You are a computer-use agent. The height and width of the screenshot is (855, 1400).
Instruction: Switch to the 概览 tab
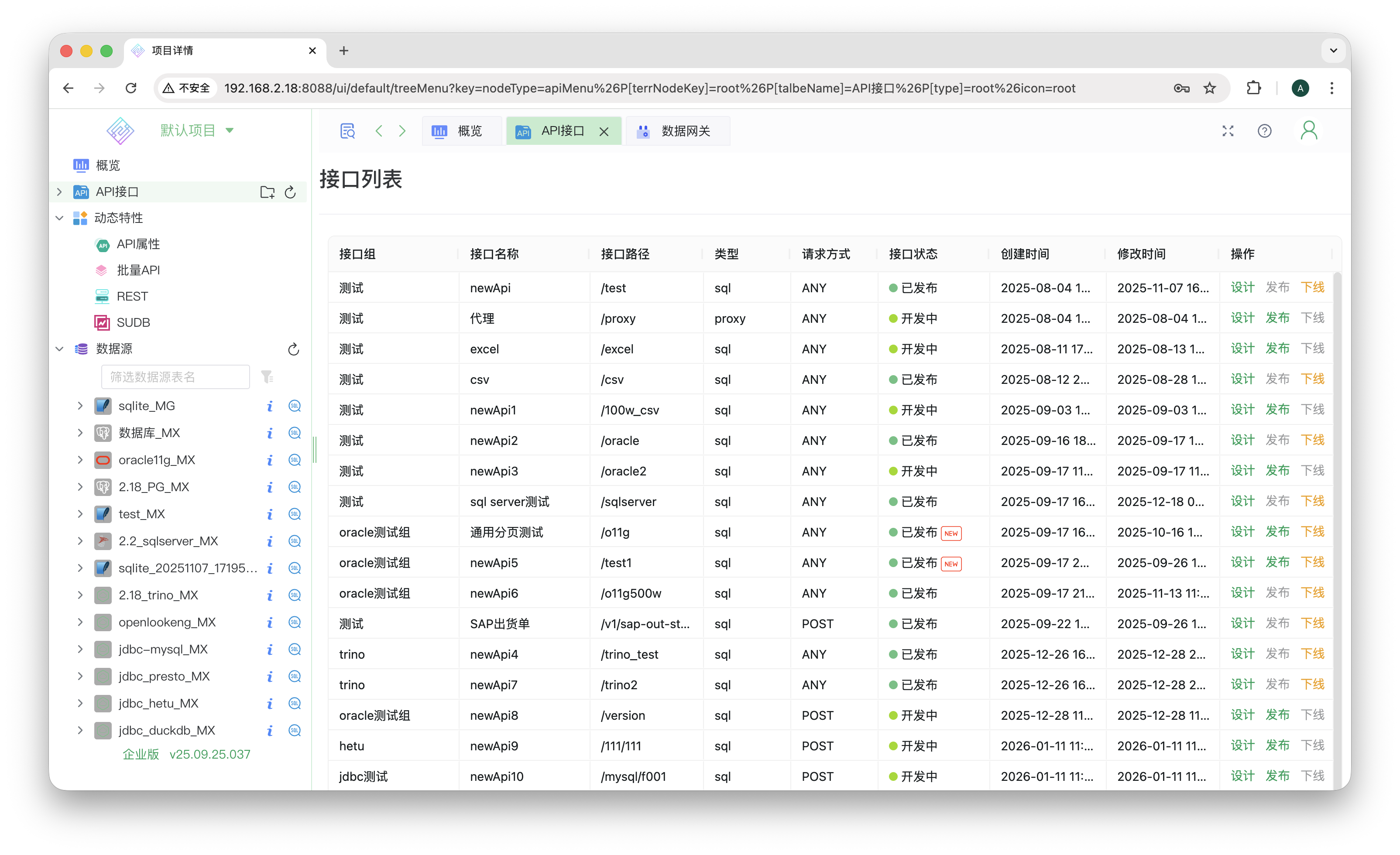[x=461, y=131]
